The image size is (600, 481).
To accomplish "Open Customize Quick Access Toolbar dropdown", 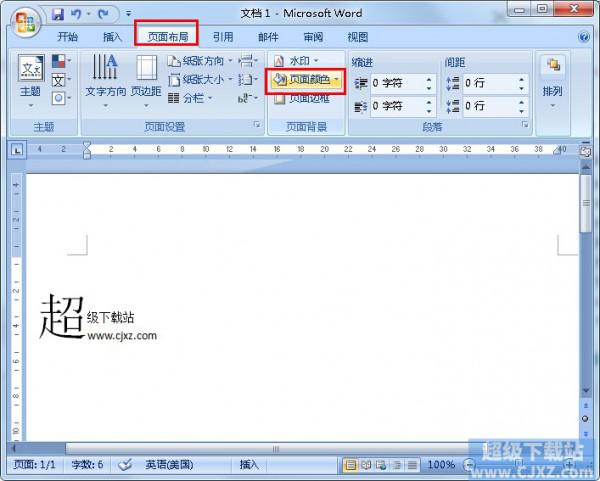I will pyautogui.click(x=129, y=14).
